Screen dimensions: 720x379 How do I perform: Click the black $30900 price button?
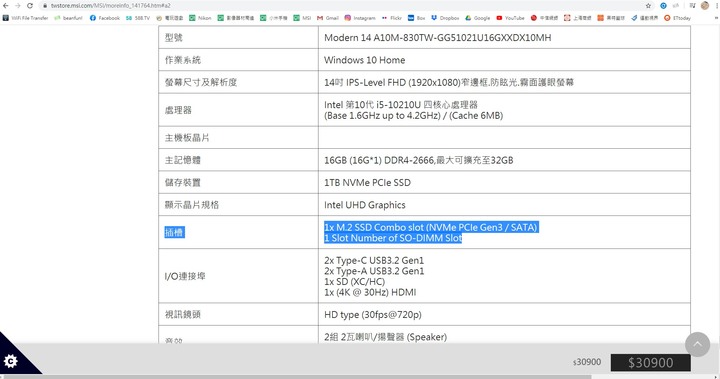tap(651, 362)
